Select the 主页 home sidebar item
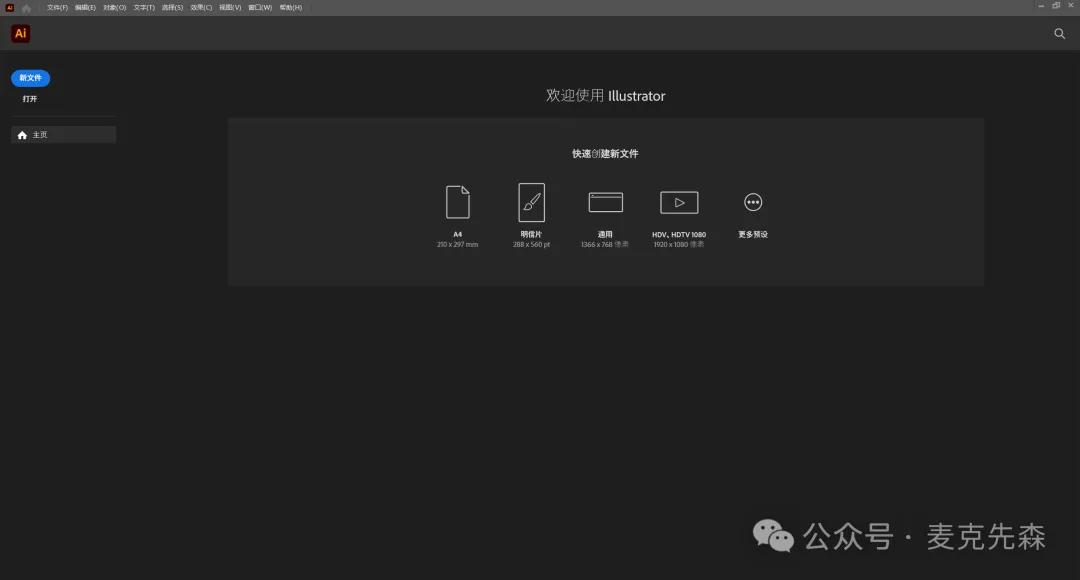The image size is (1080, 580). click(63, 135)
